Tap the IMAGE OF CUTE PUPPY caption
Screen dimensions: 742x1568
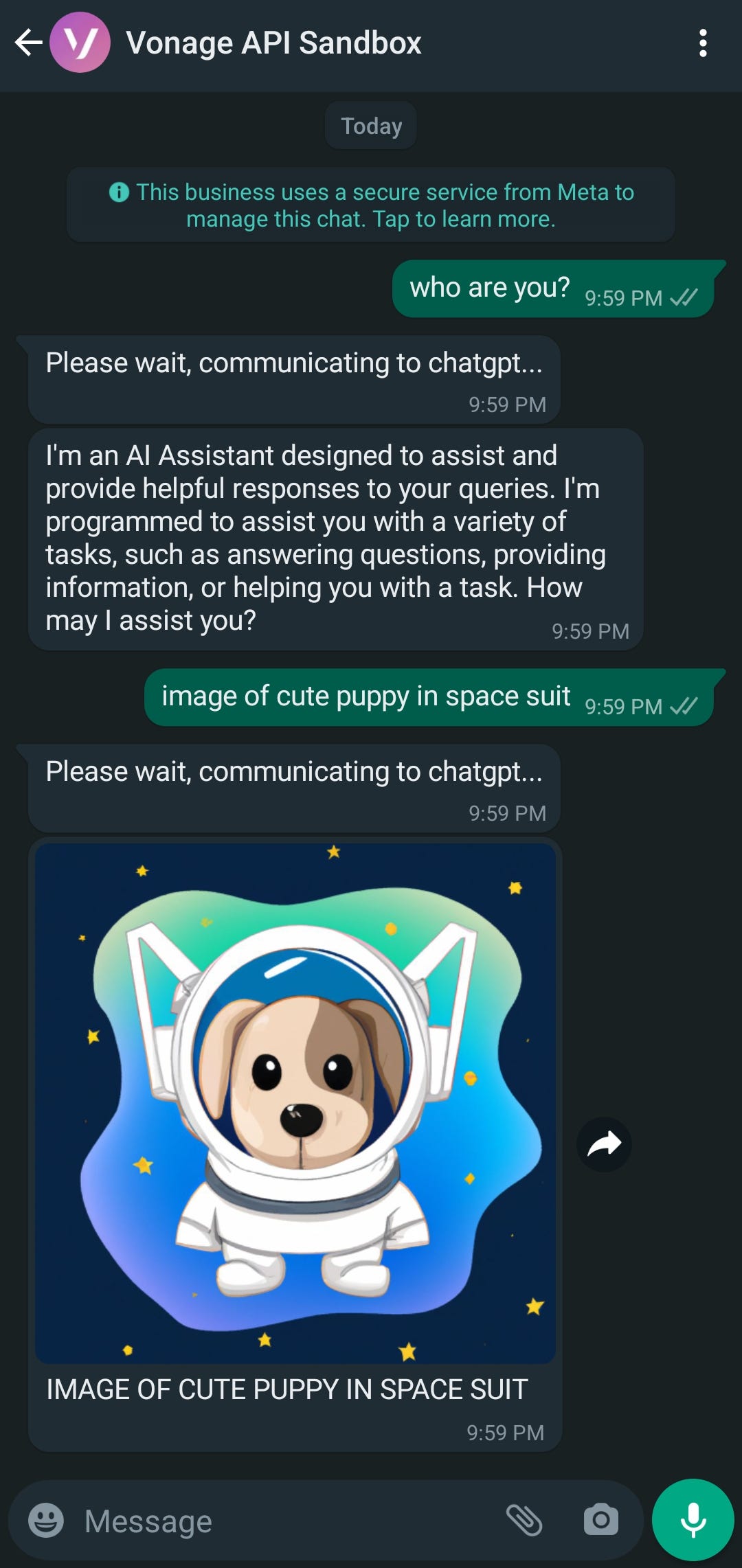tap(287, 1389)
